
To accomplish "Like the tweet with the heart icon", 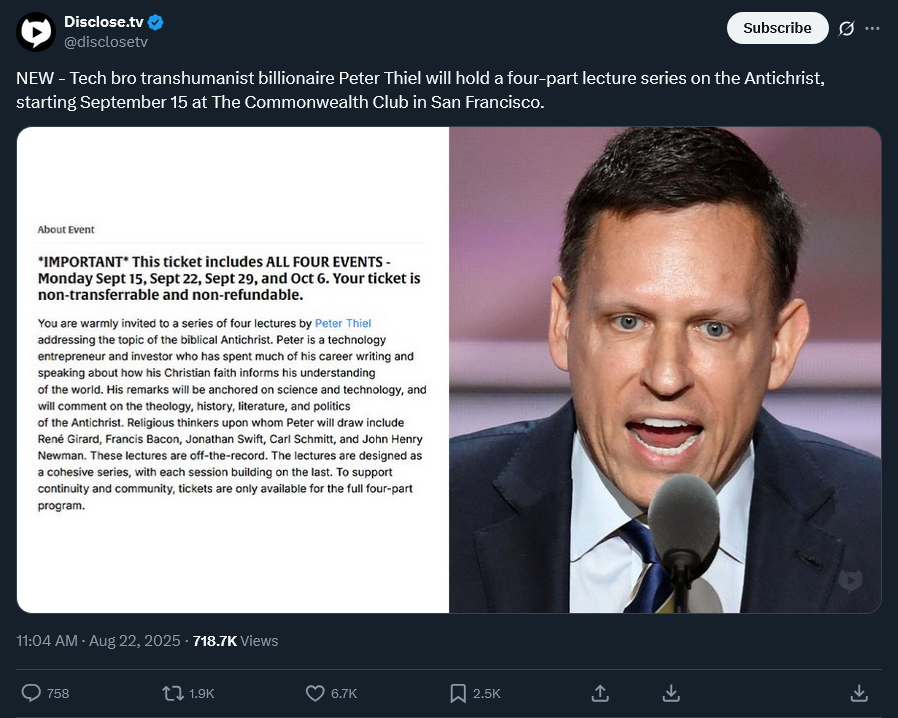I will [x=315, y=693].
